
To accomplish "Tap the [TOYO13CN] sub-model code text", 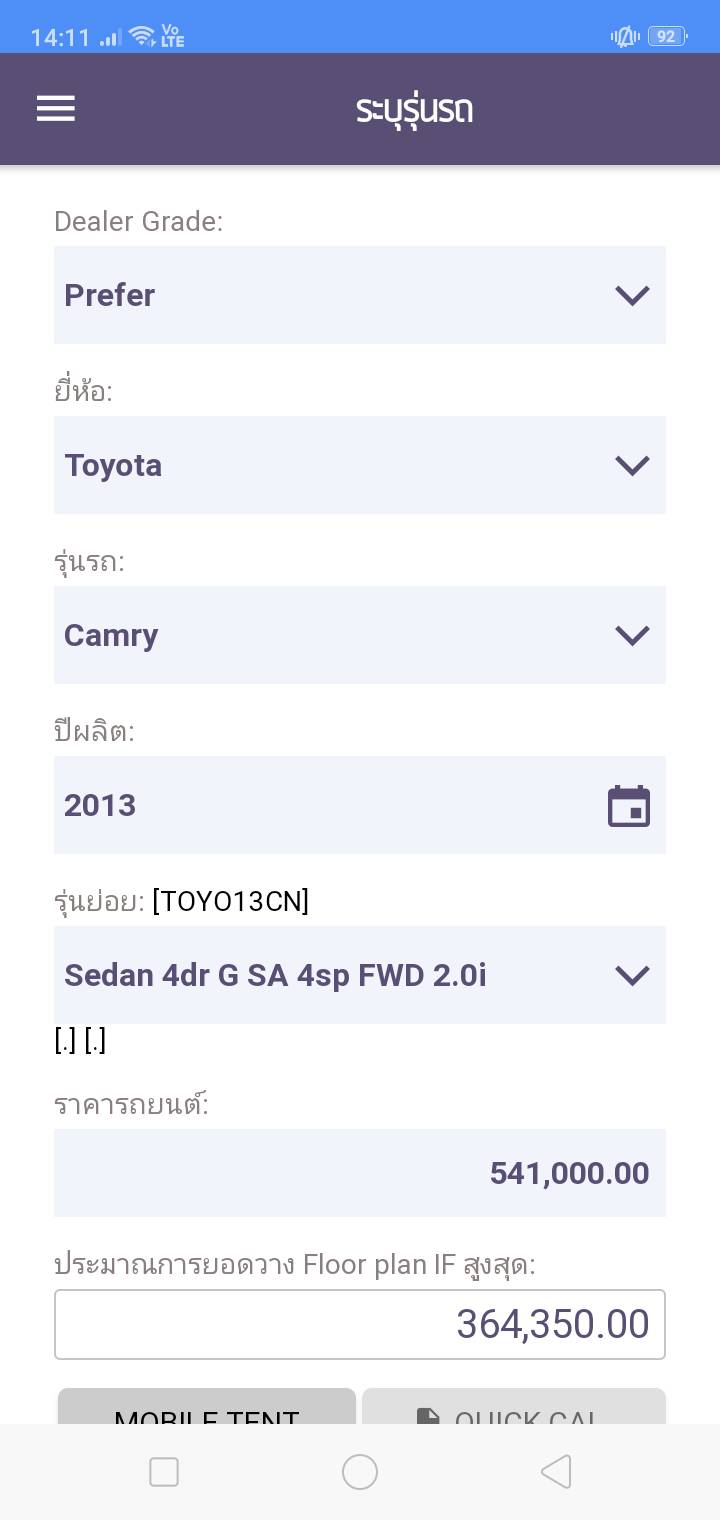I will [x=231, y=902].
